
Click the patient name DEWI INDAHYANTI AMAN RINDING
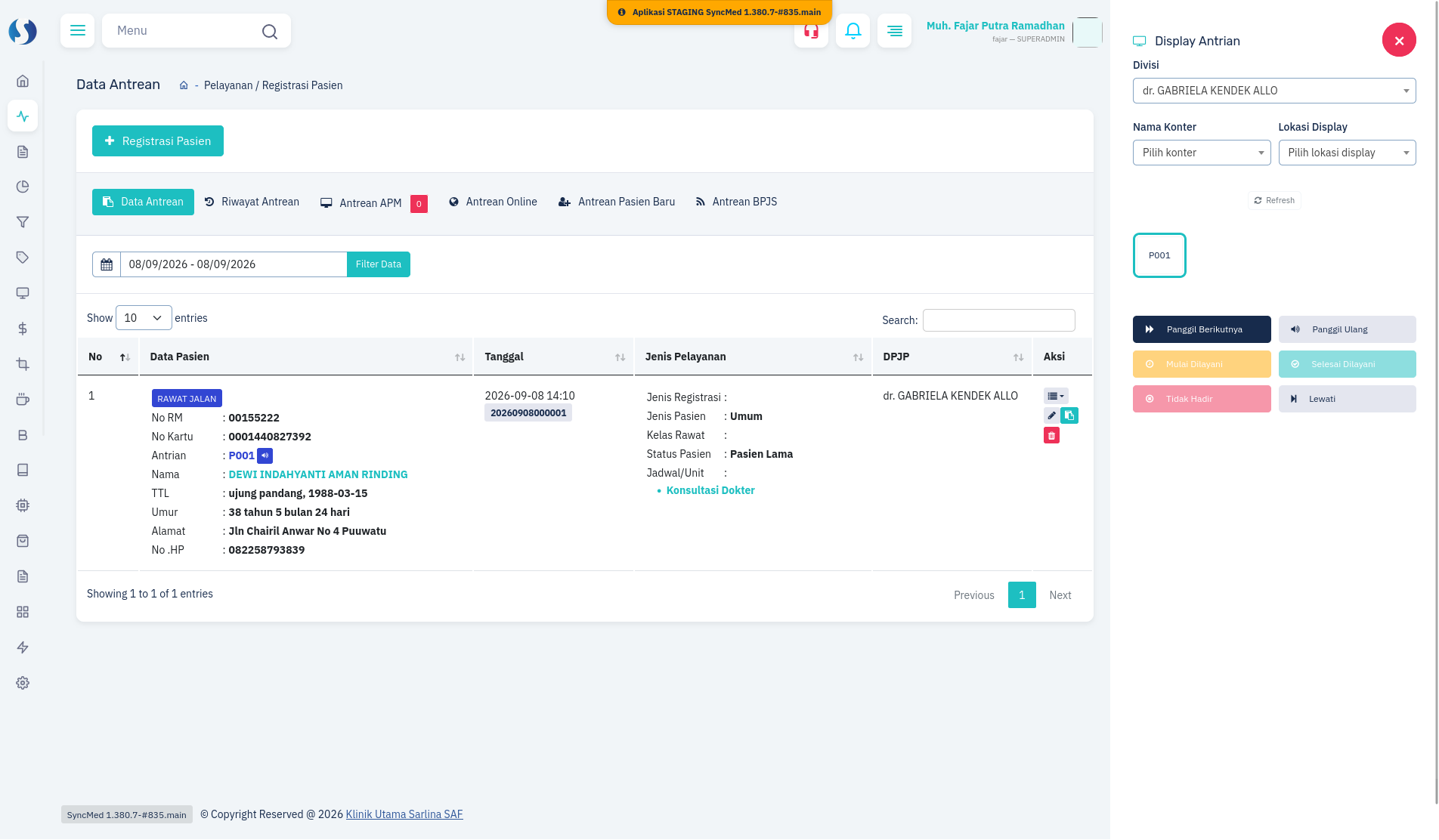(318, 474)
